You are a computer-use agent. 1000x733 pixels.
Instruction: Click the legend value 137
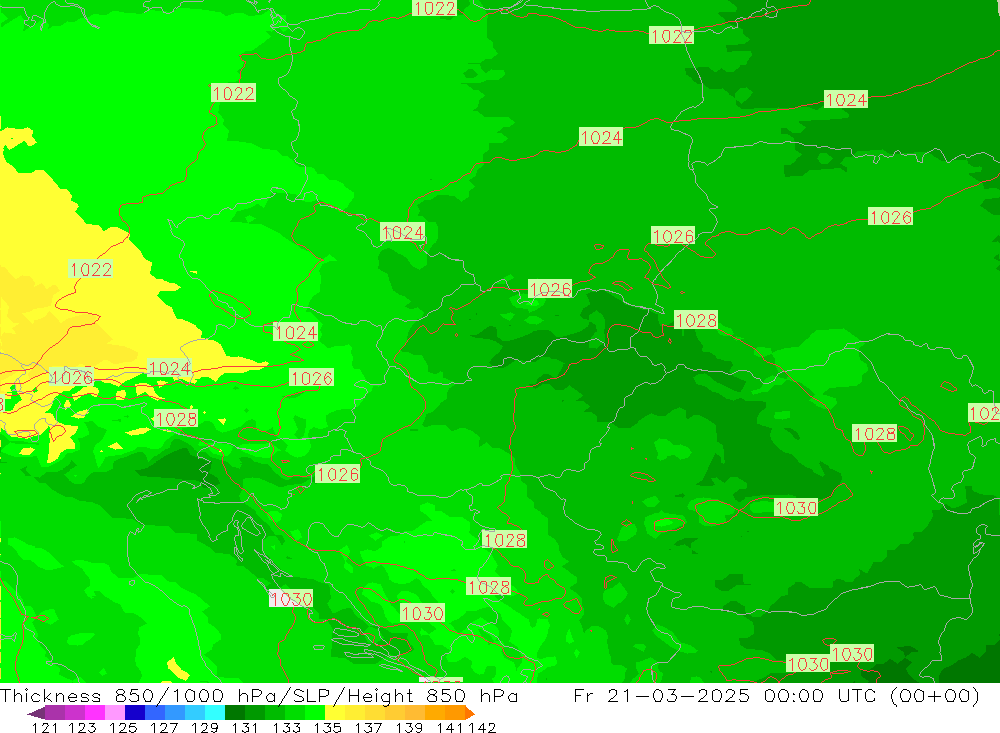(x=368, y=727)
